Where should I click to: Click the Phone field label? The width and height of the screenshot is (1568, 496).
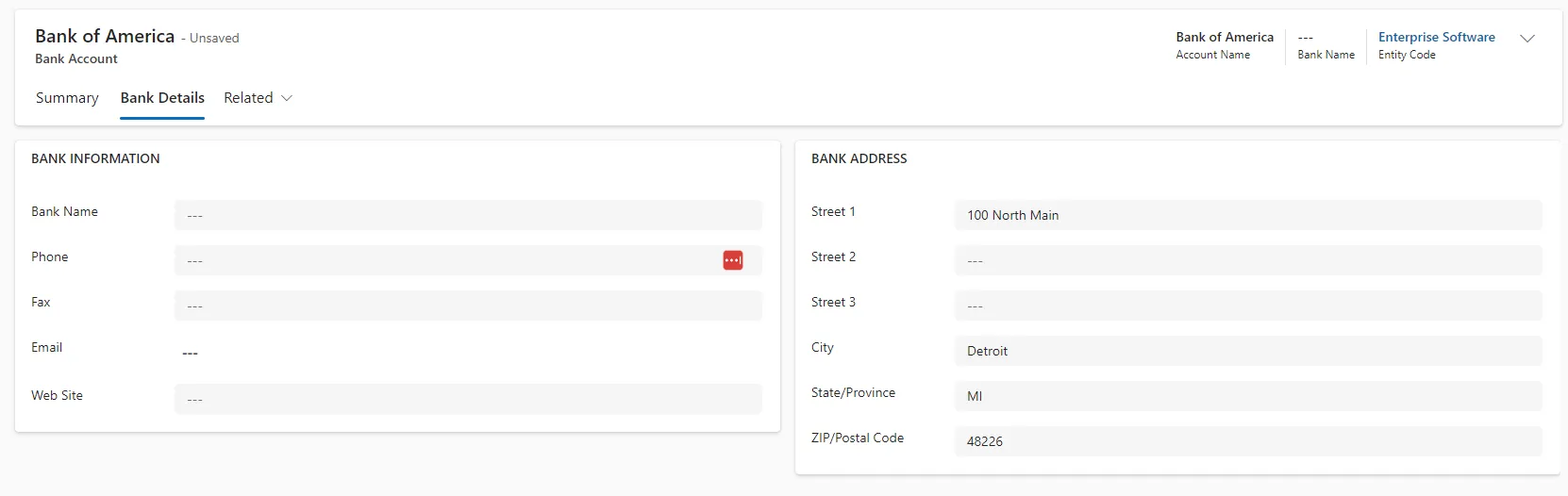[49, 256]
